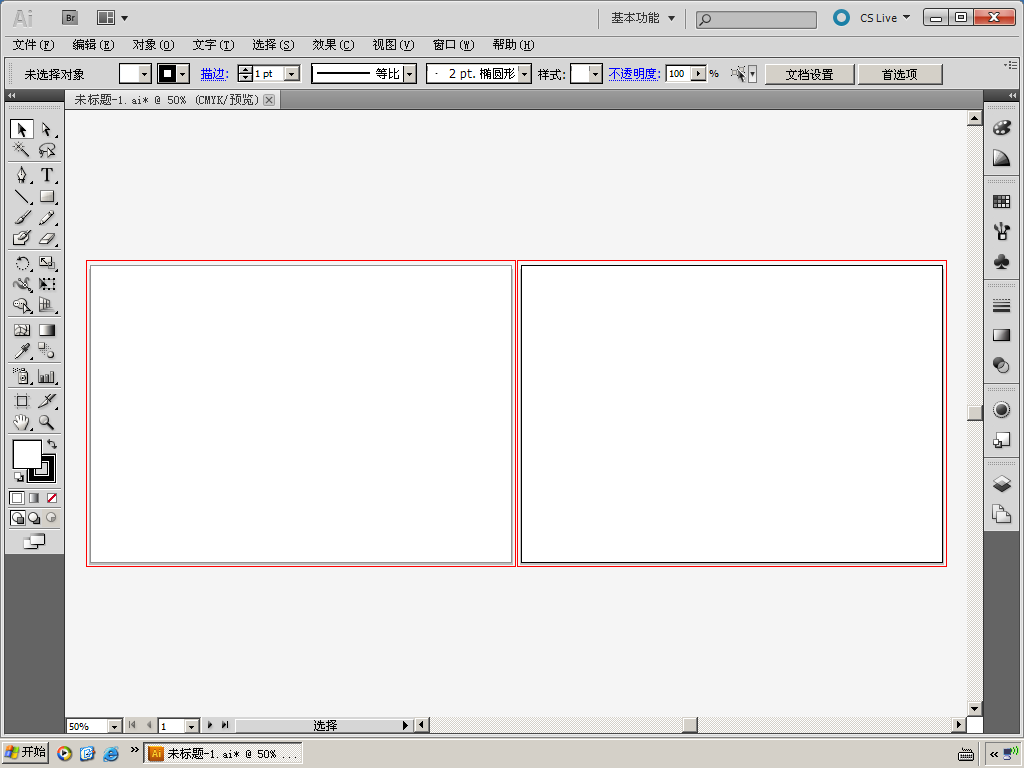Select the Scale tool
1024x768 pixels.
pyautogui.click(x=46, y=263)
